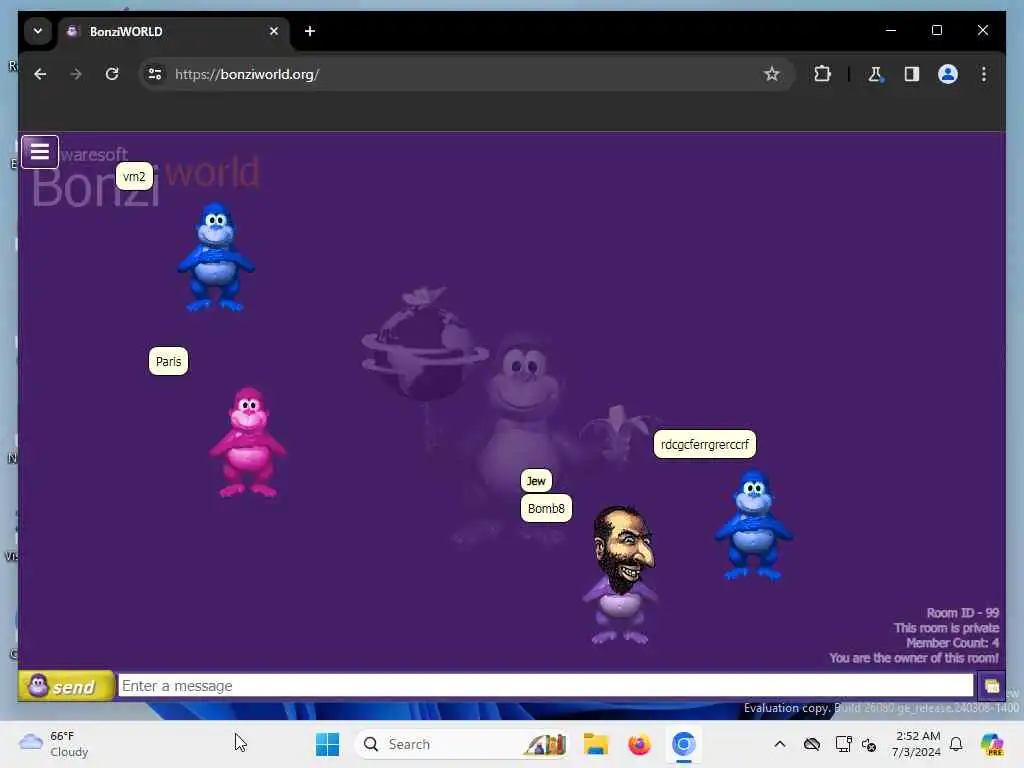Click the blue Bonzi named rdcgcferrgrerccrf
Image resolution: width=1024 pixels, height=768 pixels.
tap(754, 525)
